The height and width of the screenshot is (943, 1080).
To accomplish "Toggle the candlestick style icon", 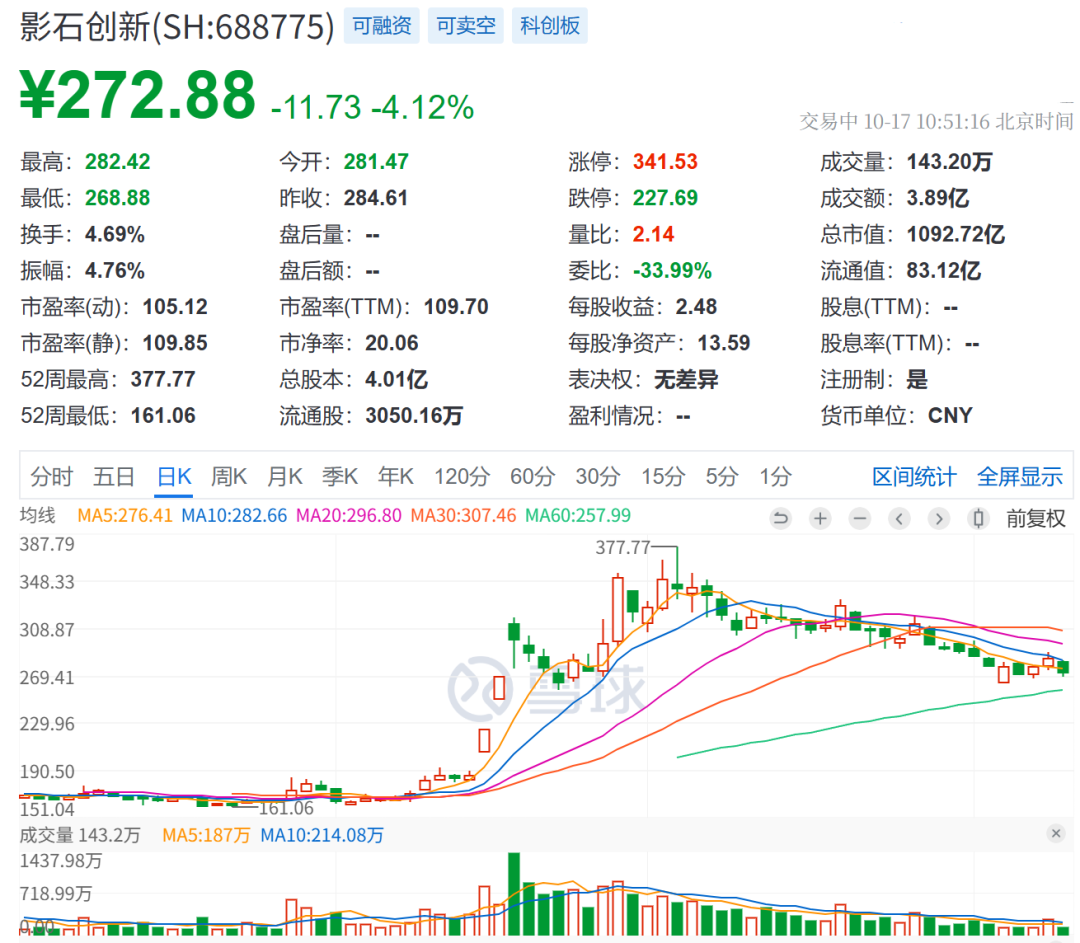I will [978, 518].
